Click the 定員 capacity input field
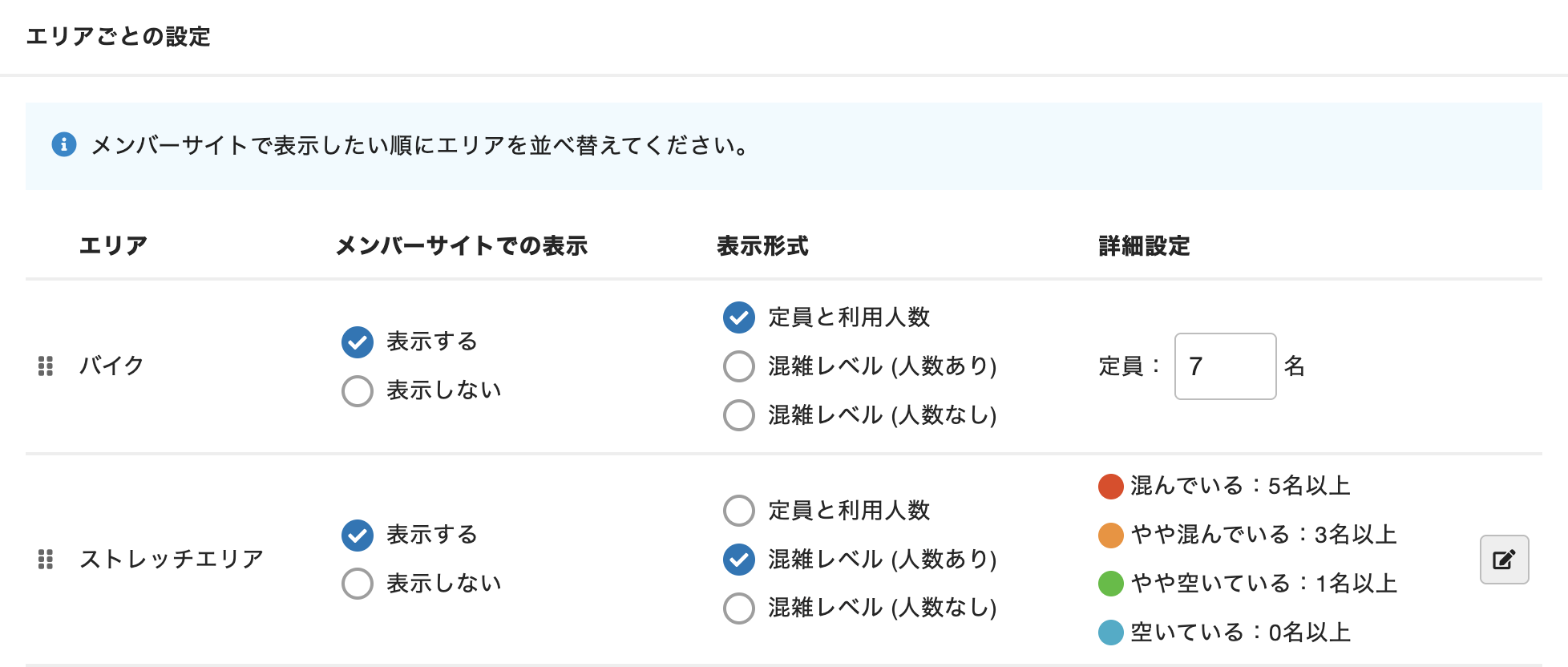The width and height of the screenshot is (1568, 667). [x=1225, y=366]
